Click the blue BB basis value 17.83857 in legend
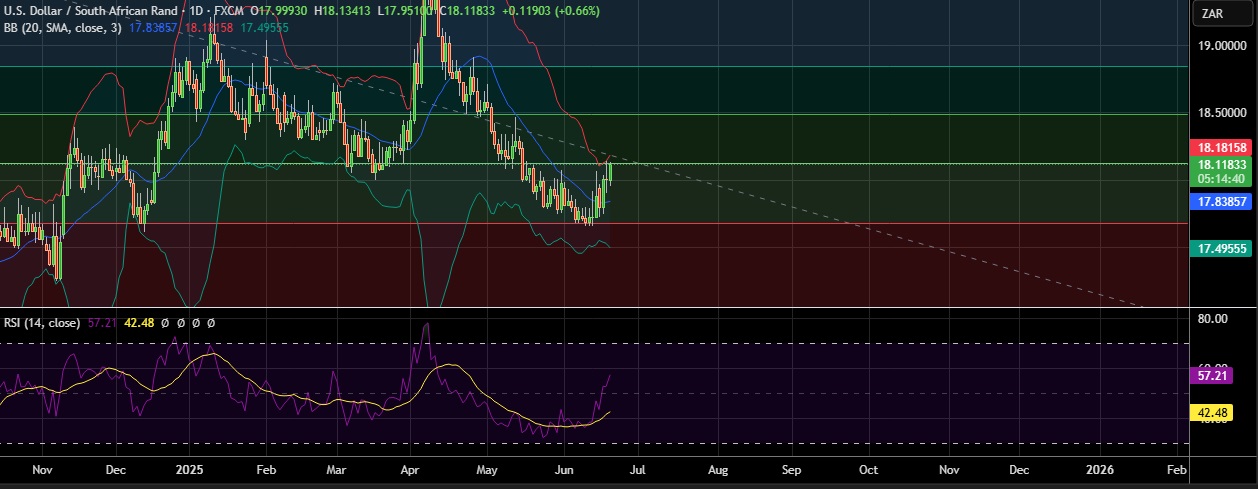The height and width of the screenshot is (489, 1258). (x=154, y=28)
